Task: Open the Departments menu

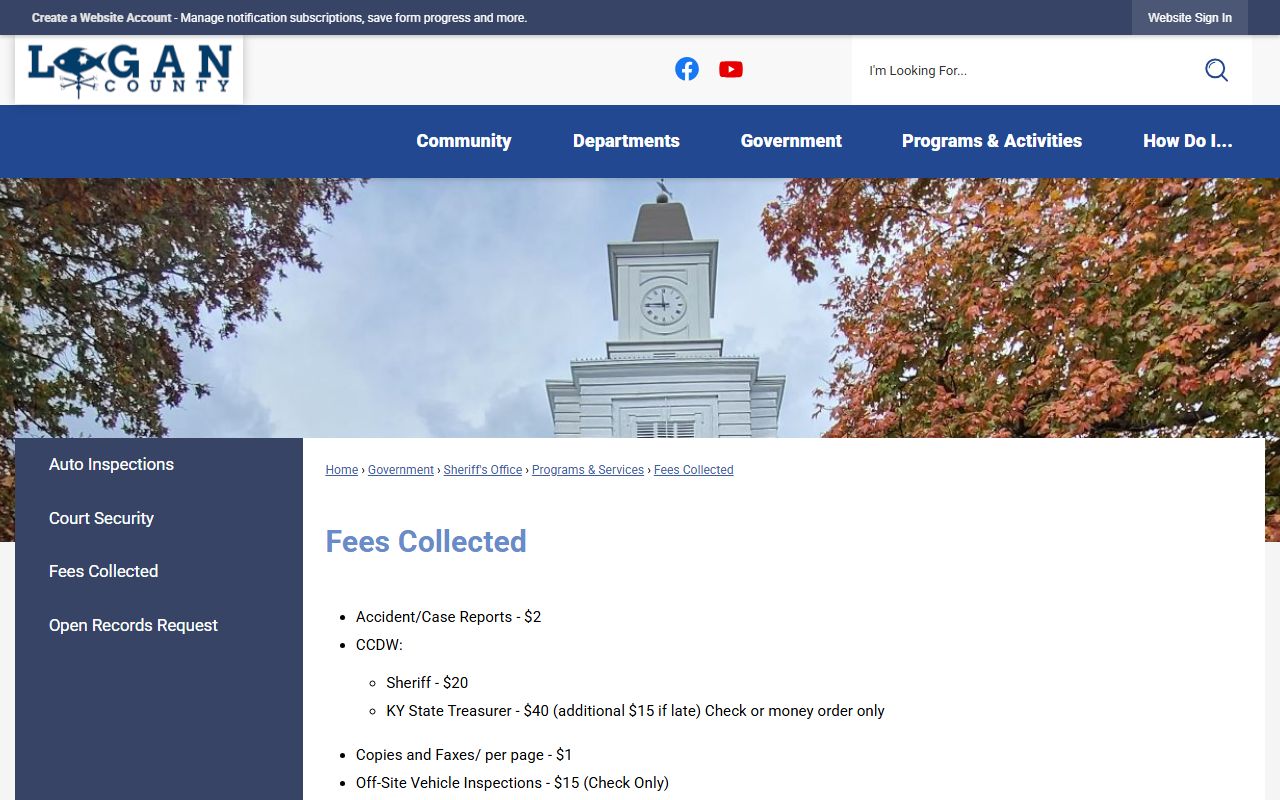Action: coord(626,141)
